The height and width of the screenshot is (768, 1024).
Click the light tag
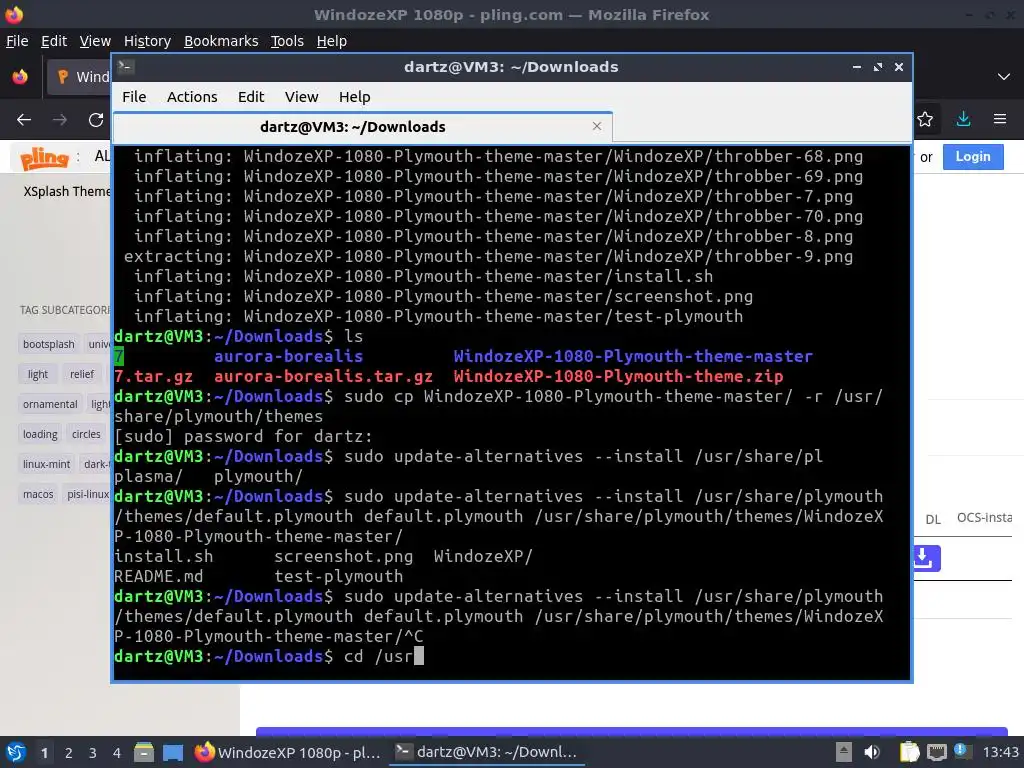coord(38,374)
